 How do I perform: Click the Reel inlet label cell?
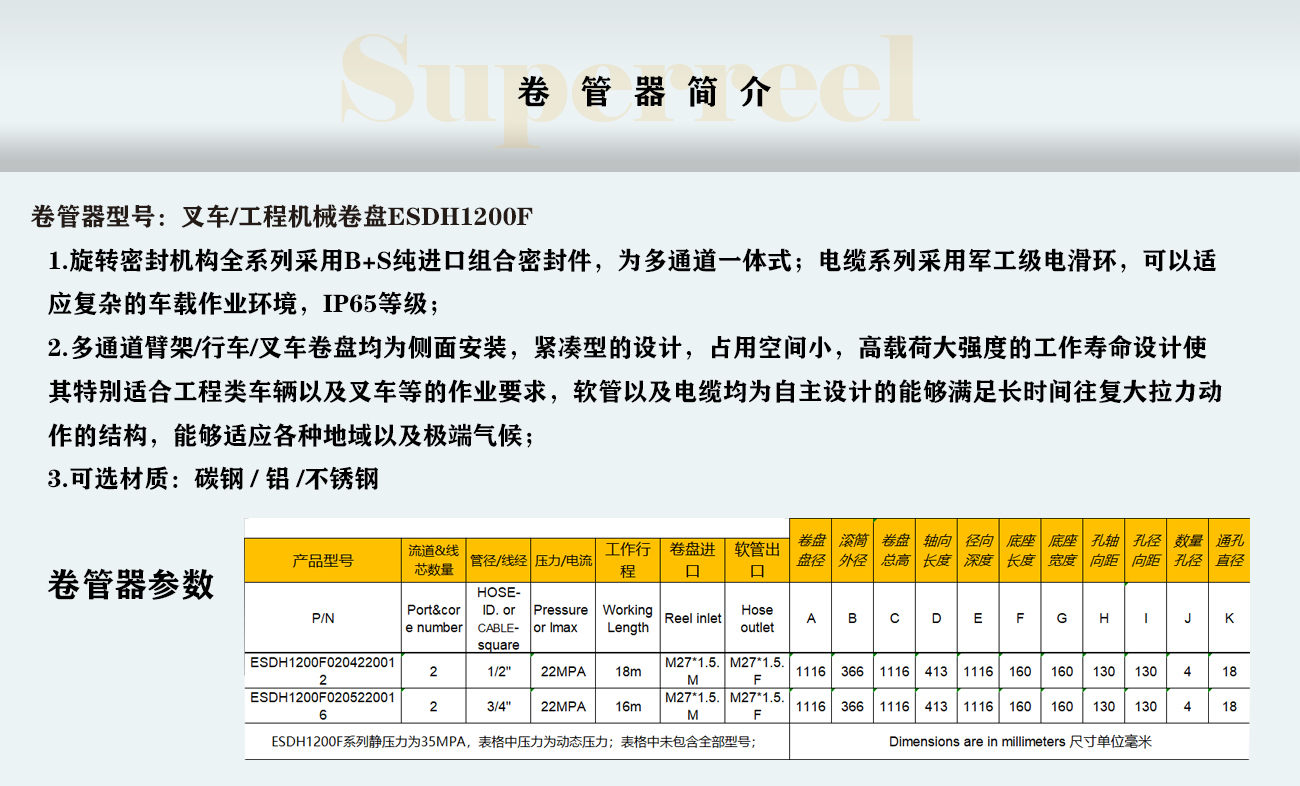(693, 618)
